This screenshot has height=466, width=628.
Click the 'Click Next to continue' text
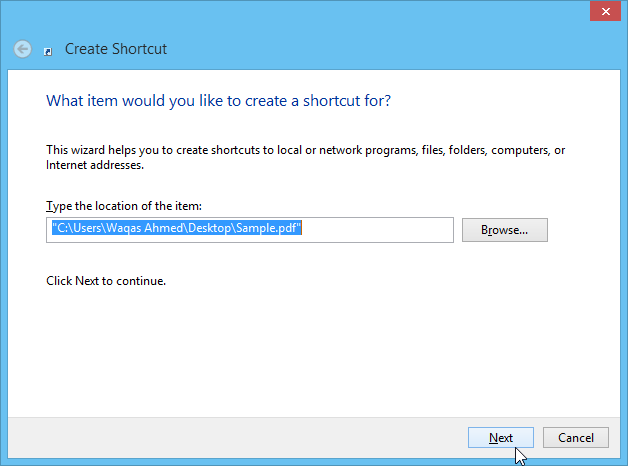106,281
